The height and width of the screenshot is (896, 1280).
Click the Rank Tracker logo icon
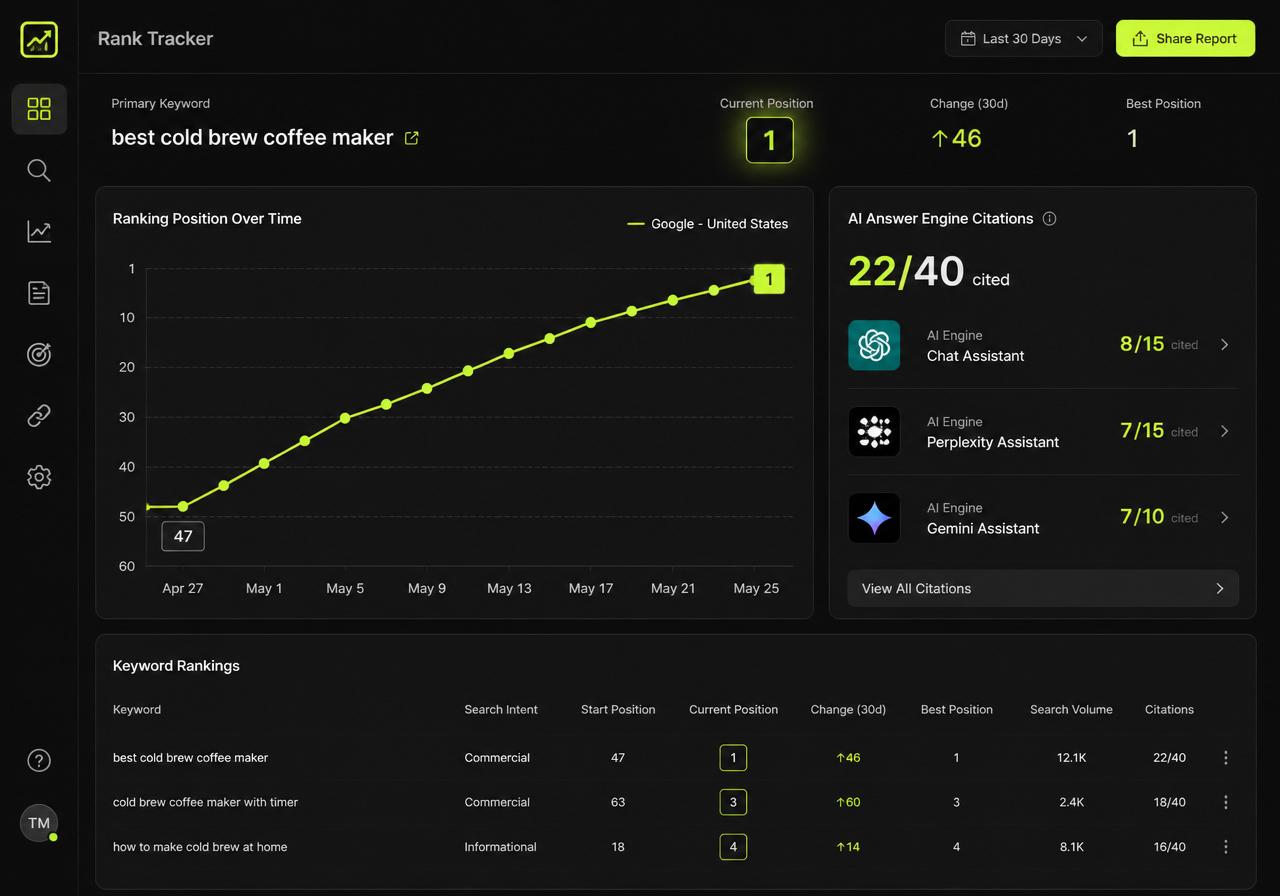pyautogui.click(x=39, y=39)
